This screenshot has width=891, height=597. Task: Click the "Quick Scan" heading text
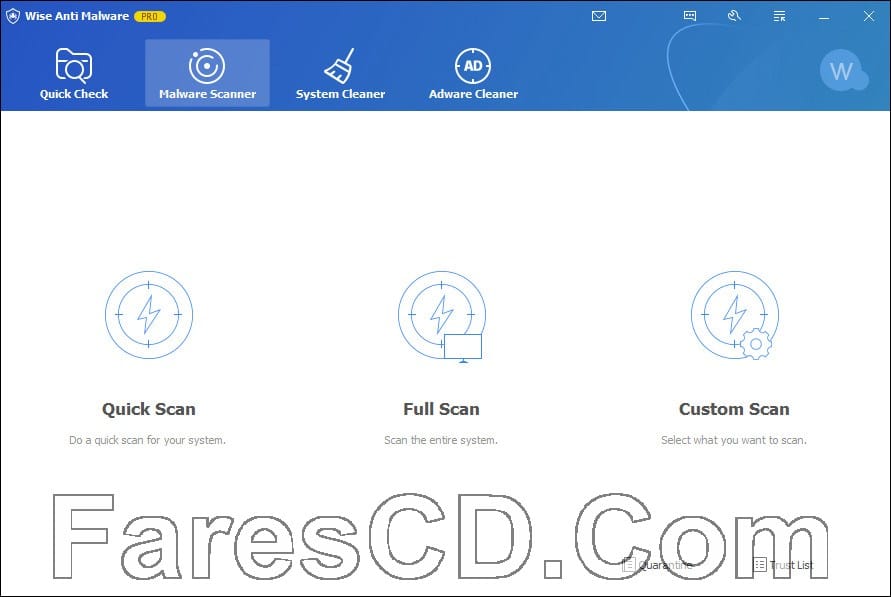149,409
